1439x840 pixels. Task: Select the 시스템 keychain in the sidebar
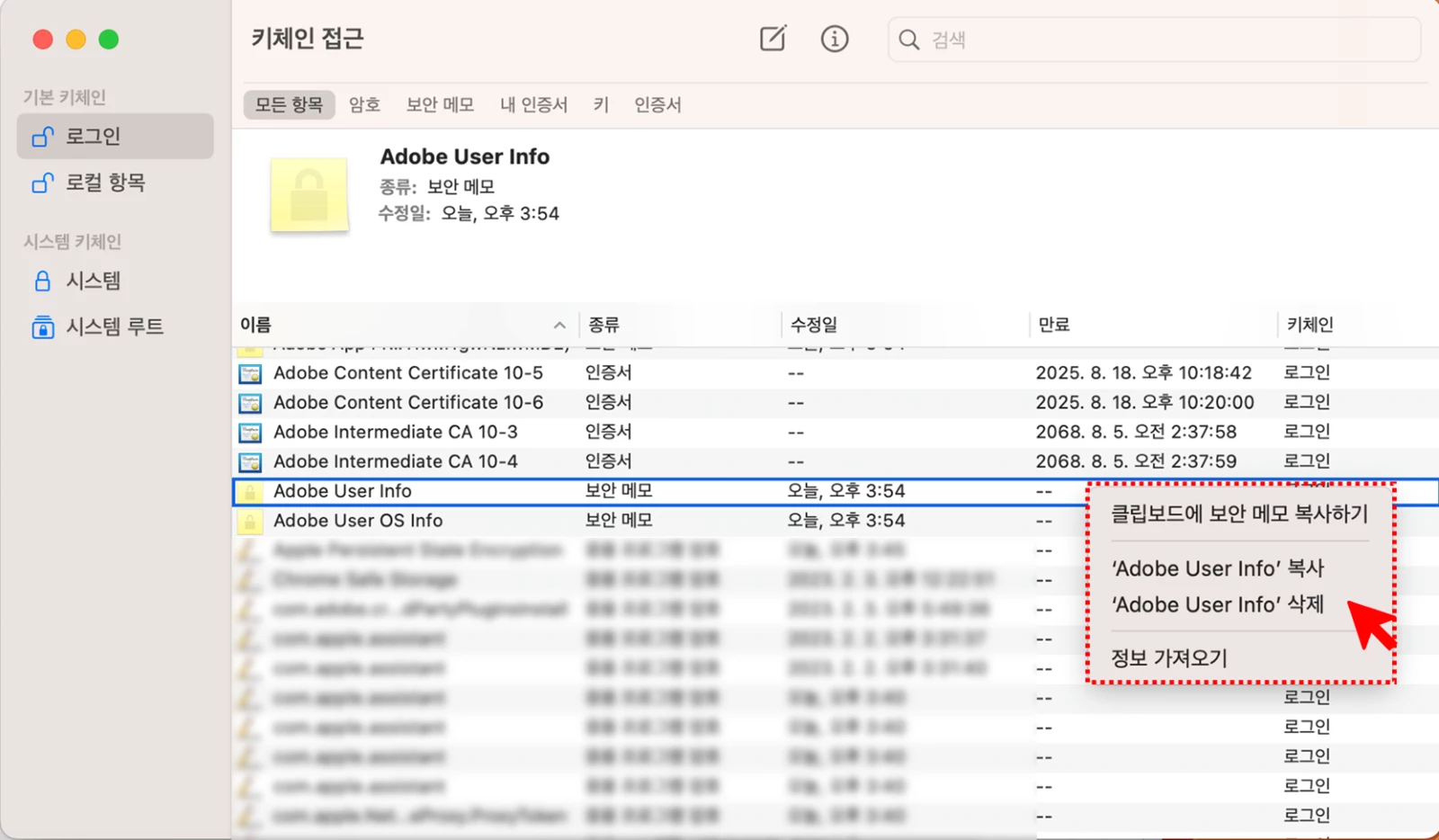point(115,281)
